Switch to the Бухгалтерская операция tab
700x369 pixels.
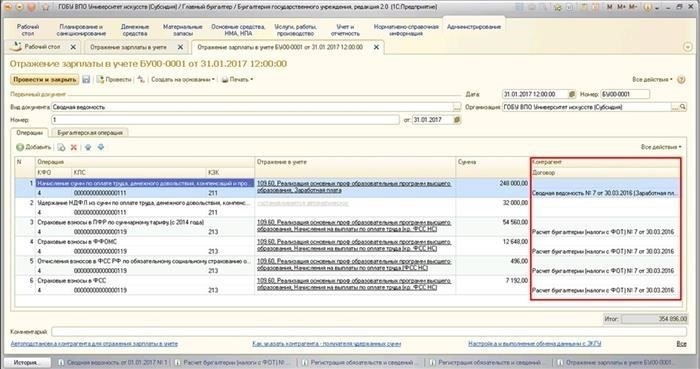pos(90,133)
